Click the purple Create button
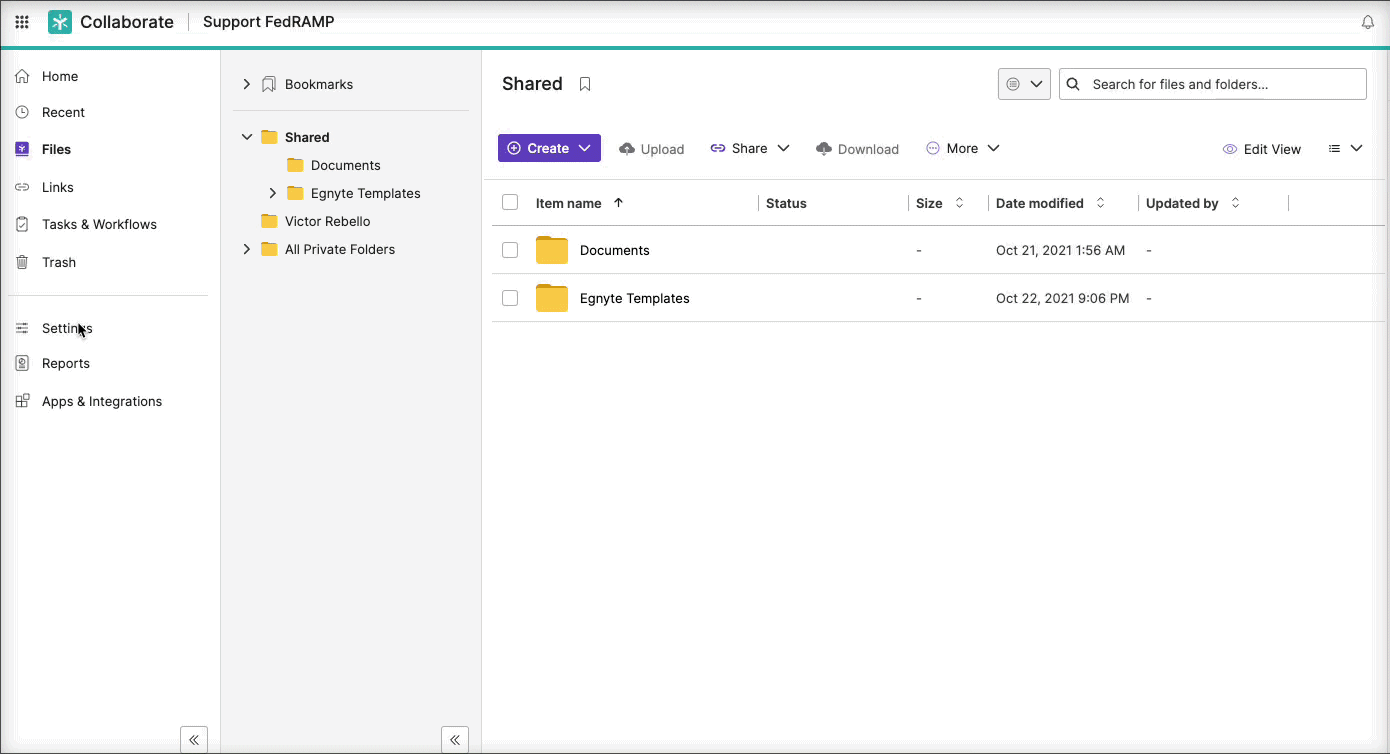The width and height of the screenshot is (1390, 754). pos(549,148)
